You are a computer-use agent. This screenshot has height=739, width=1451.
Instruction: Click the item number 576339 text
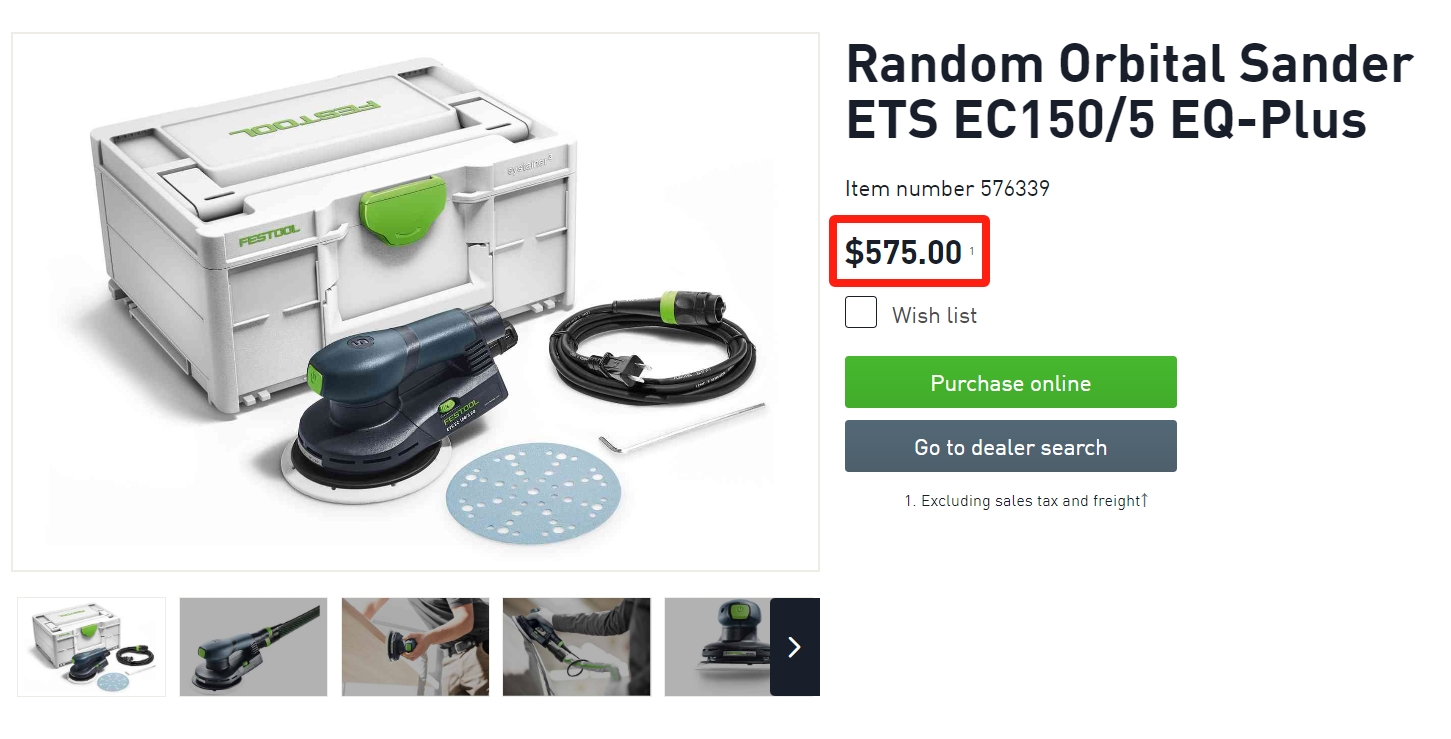click(x=947, y=188)
